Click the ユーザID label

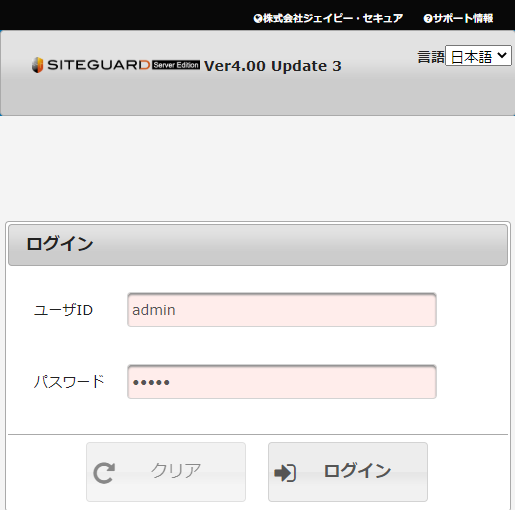[63, 310]
